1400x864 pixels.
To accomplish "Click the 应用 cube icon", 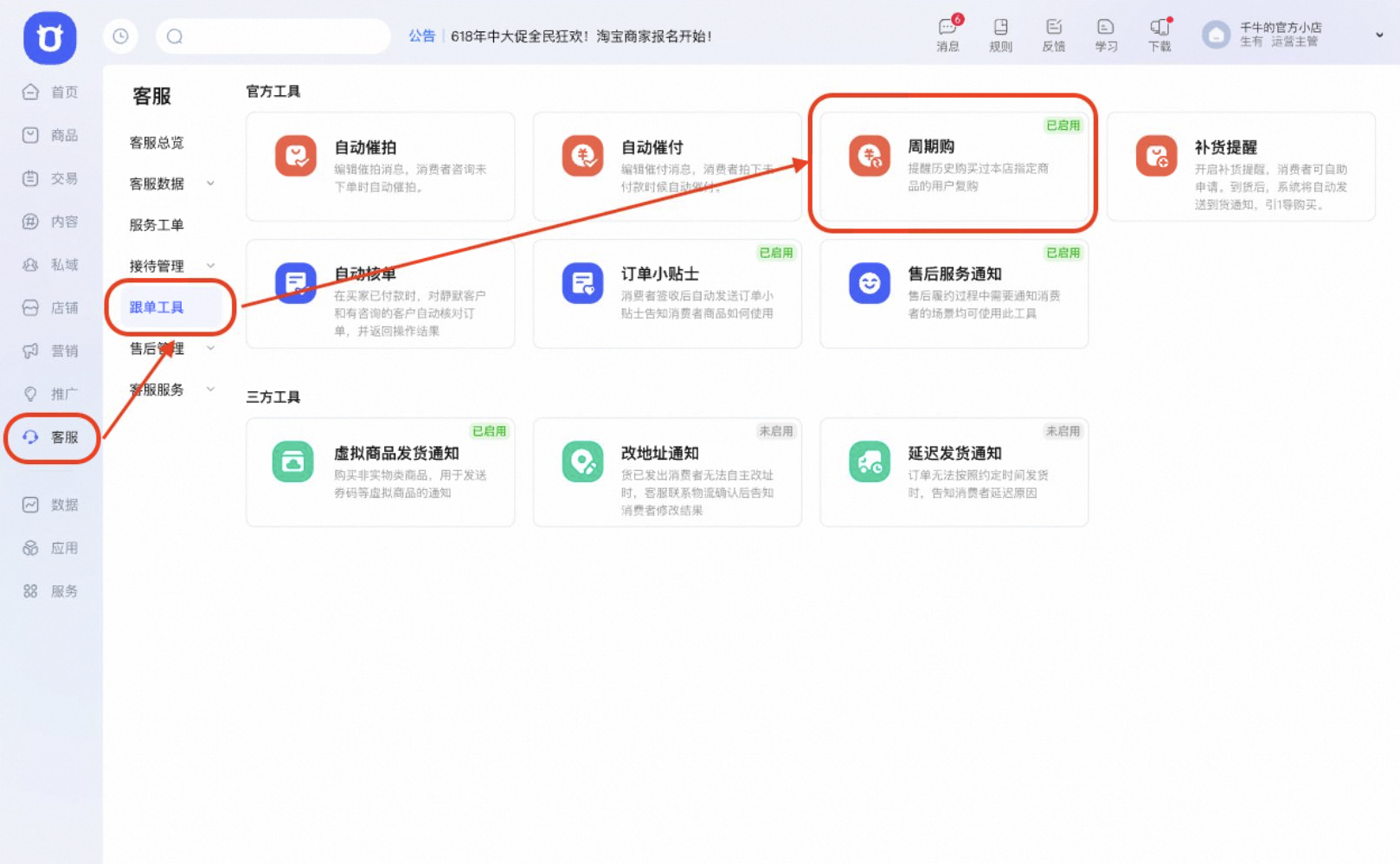I will click(30, 548).
